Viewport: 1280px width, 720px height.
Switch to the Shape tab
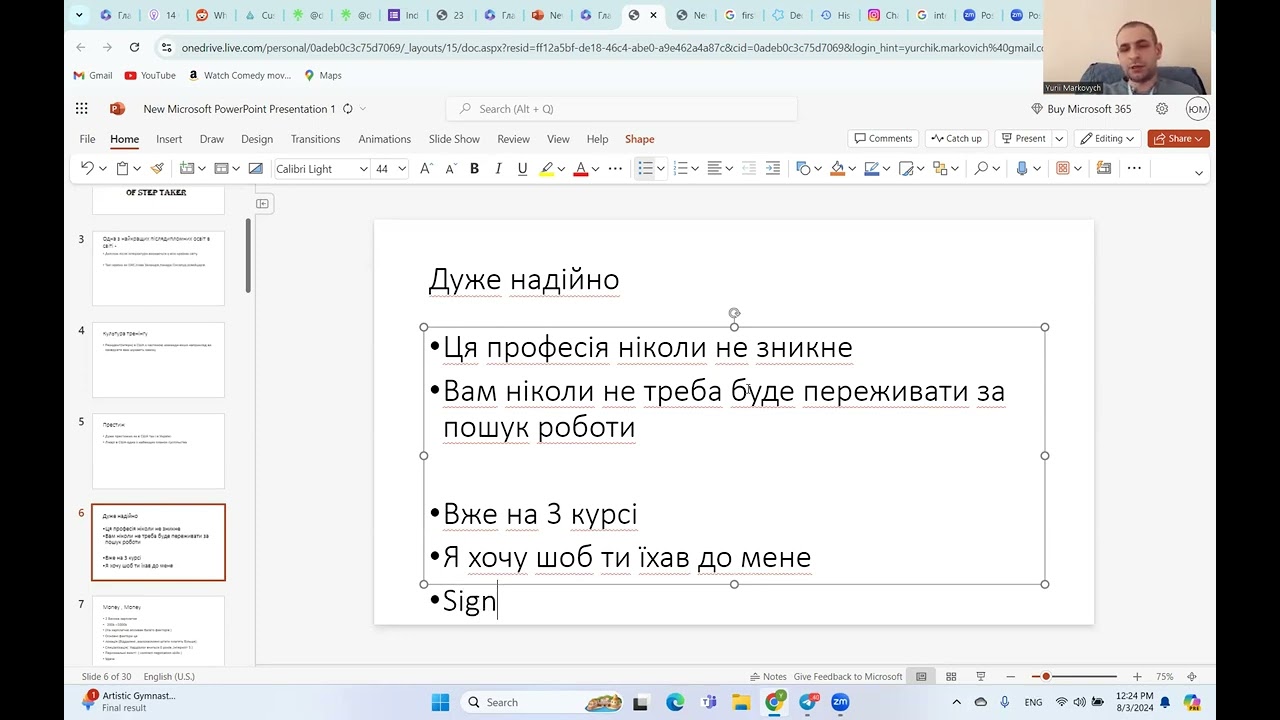point(640,139)
